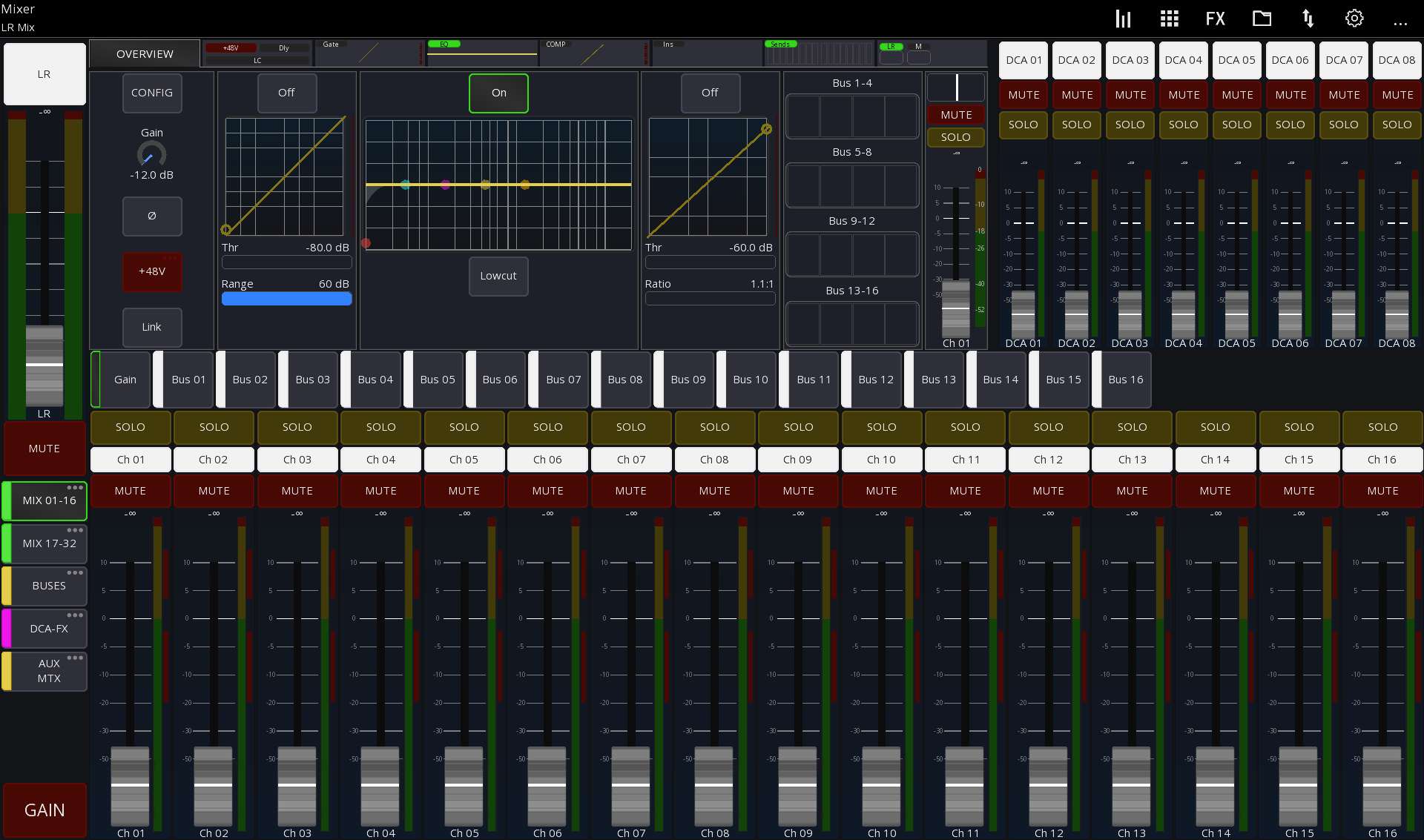Mute the LR master output
Screen dimensions: 1424x840
coord(44,449)
